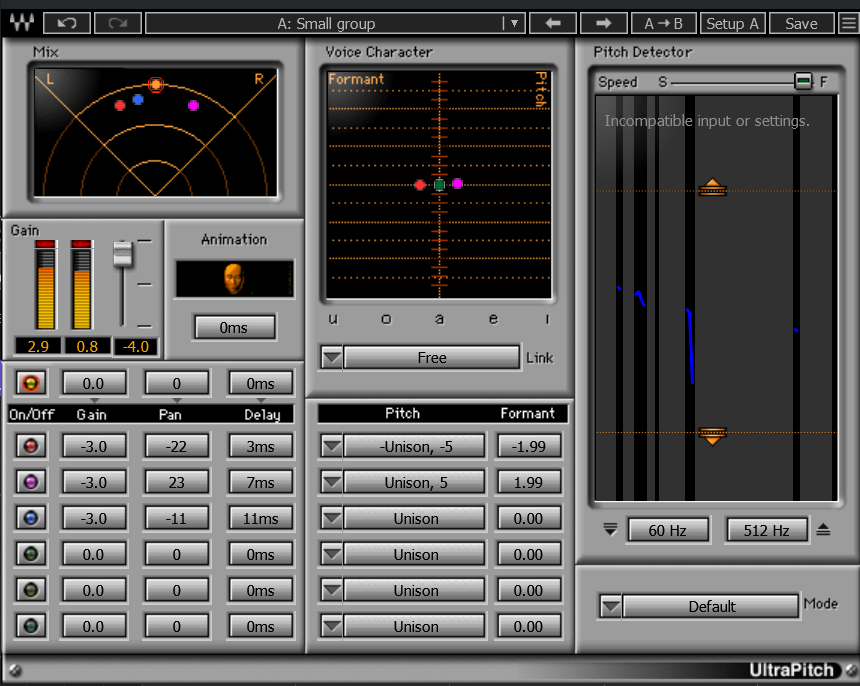The height and width of the screenshot is (686, 860).
Task: Open pitch dropdown for blue voice Unison
Action: coord(332,518)
